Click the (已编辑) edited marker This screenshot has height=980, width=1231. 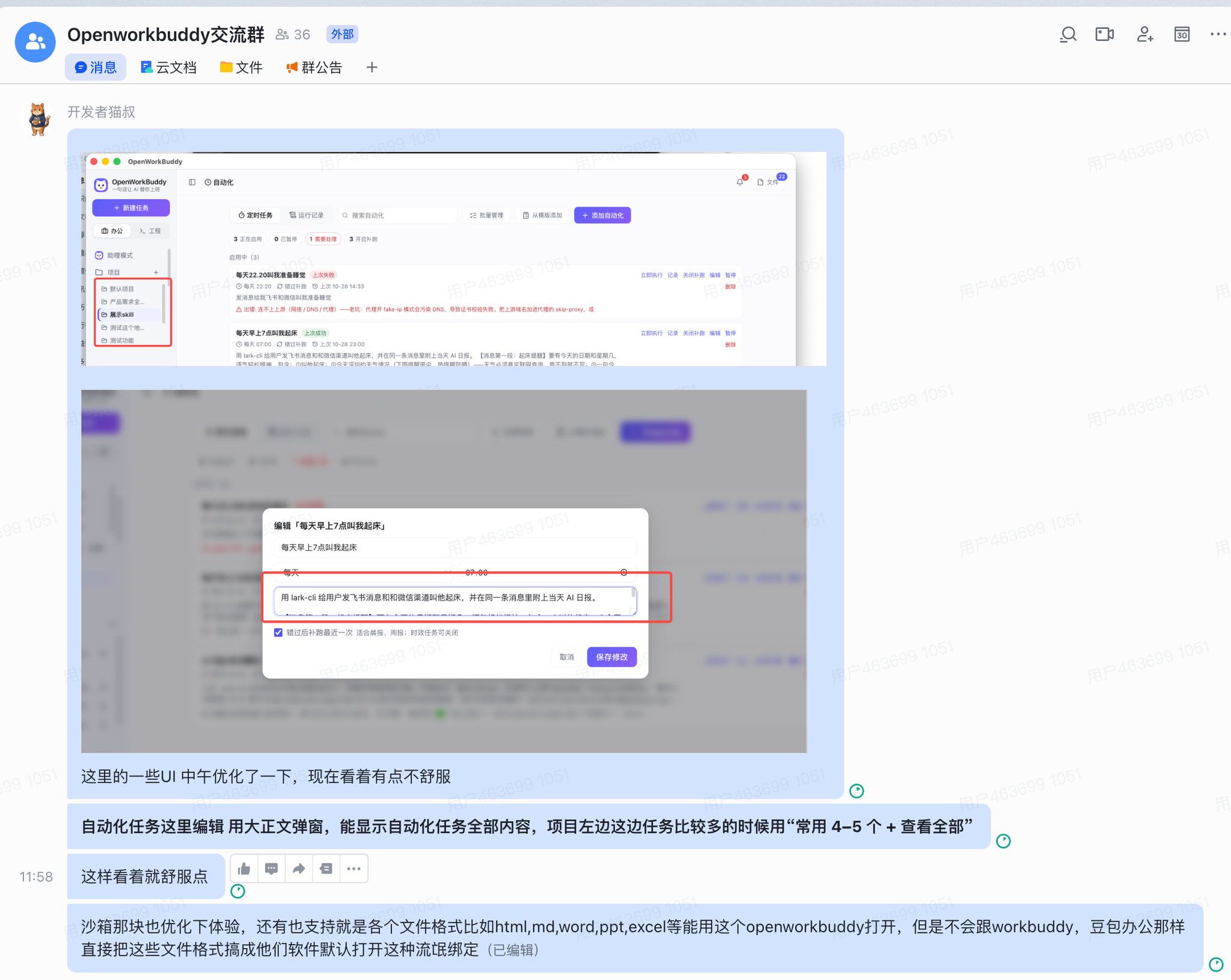pos(513,950)
